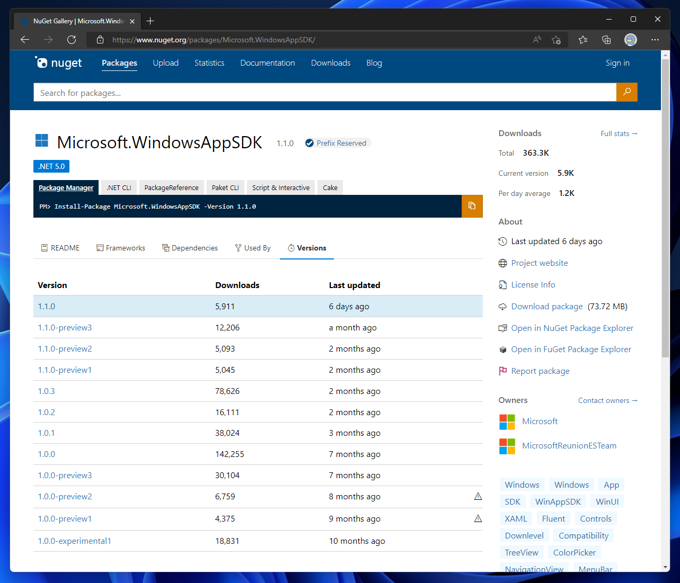
Task: Open MicrosoftReunionESTeam owner profile
Action: click(569, 445)
